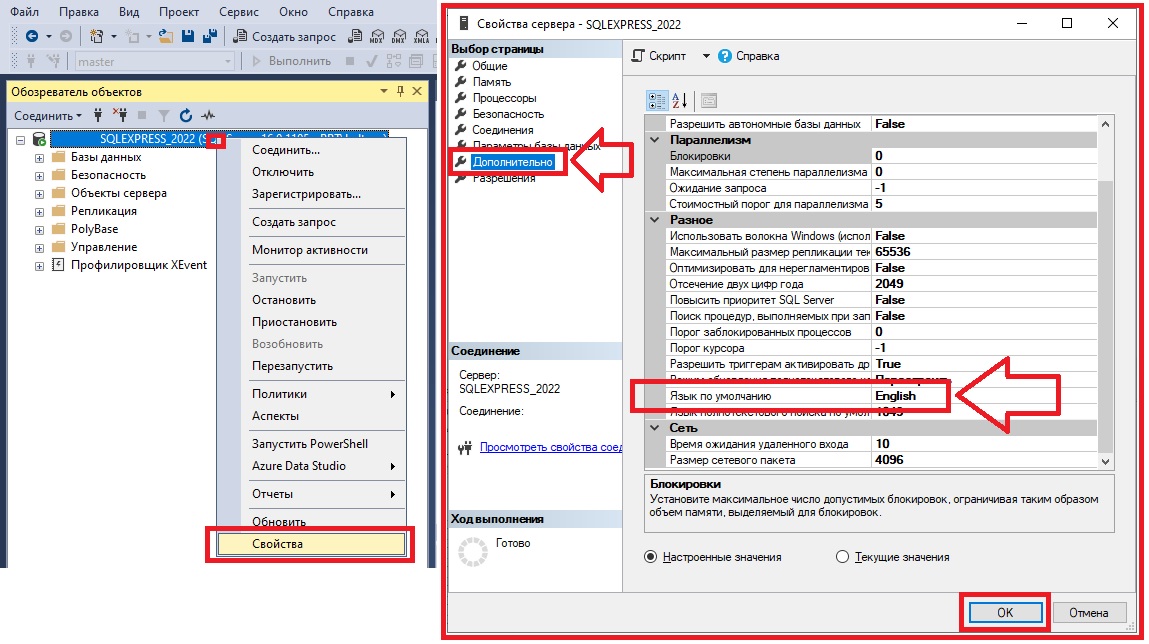Screen dimensions: 1149x644
Task: Open a new MDX query
Action: (x=377, y=36)
